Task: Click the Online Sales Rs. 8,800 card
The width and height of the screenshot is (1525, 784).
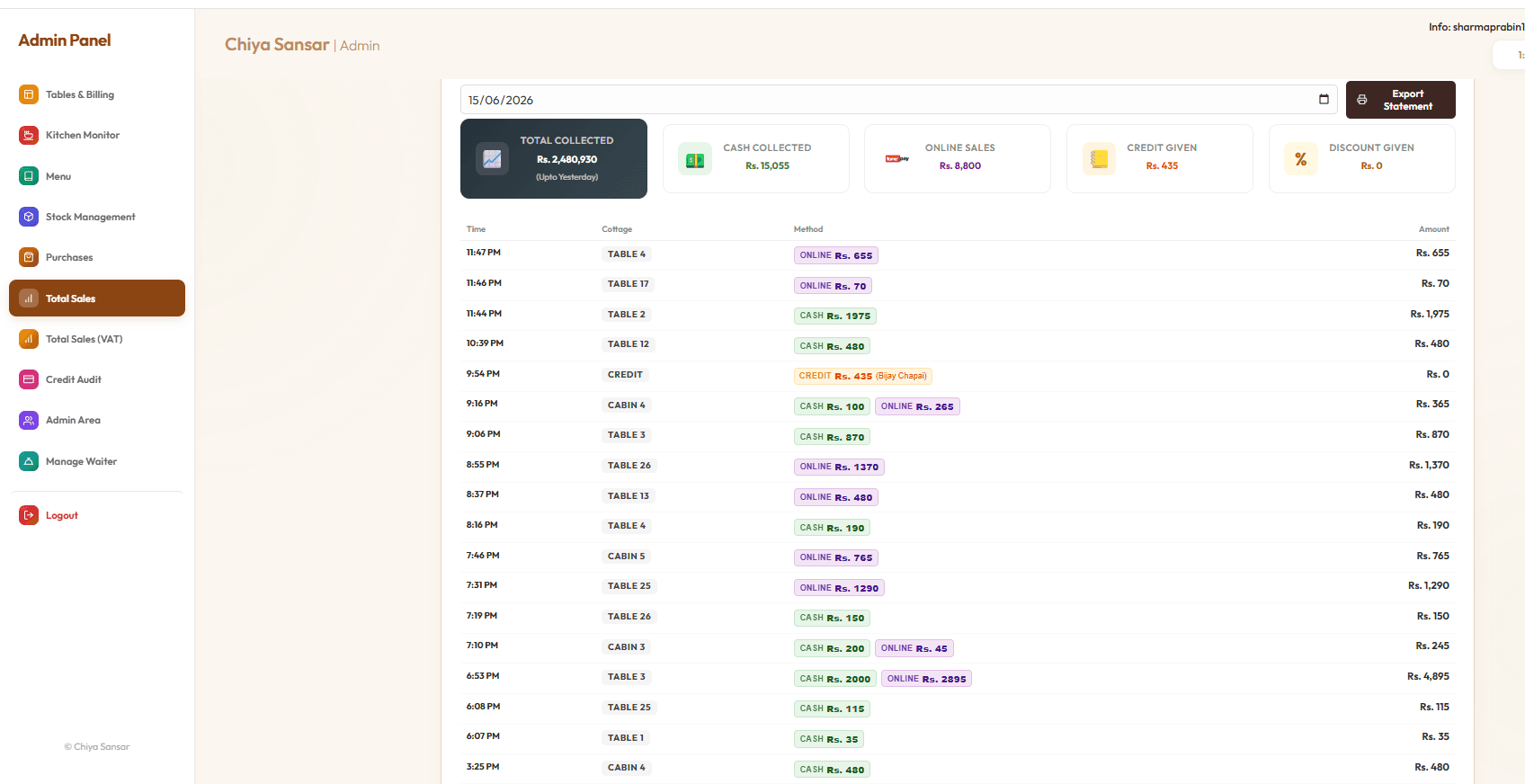Action: tap(958, 158)
